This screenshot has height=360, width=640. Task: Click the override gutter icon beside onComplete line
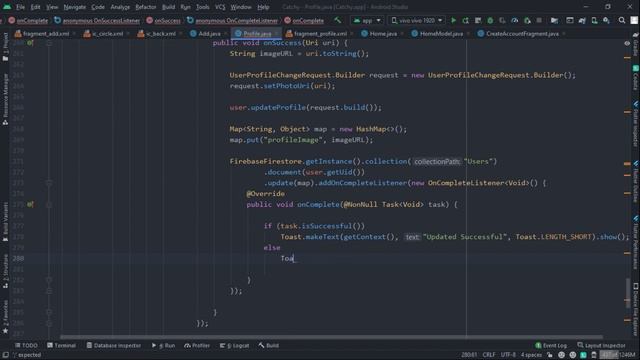pos(30,204)
